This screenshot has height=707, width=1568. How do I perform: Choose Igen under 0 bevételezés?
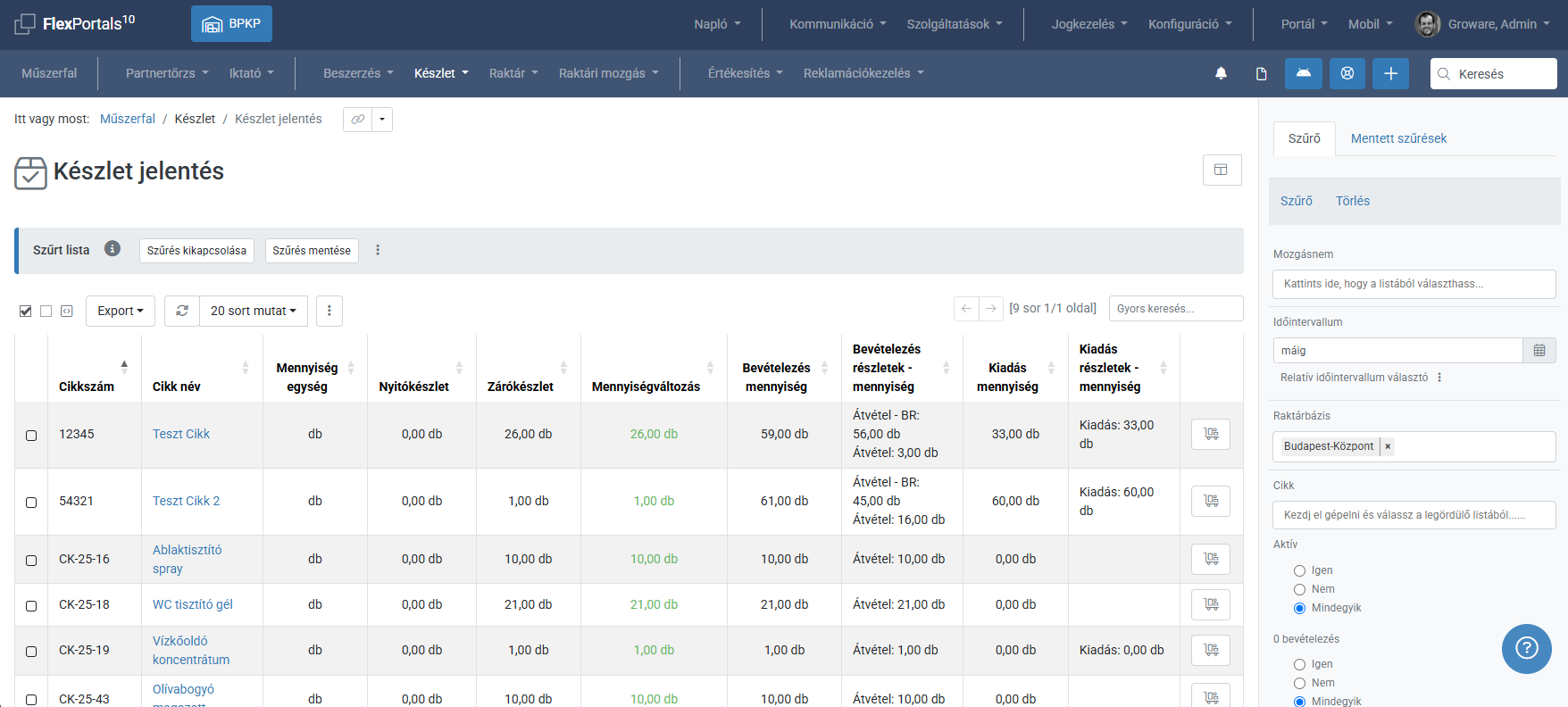tap(1299, 664)
